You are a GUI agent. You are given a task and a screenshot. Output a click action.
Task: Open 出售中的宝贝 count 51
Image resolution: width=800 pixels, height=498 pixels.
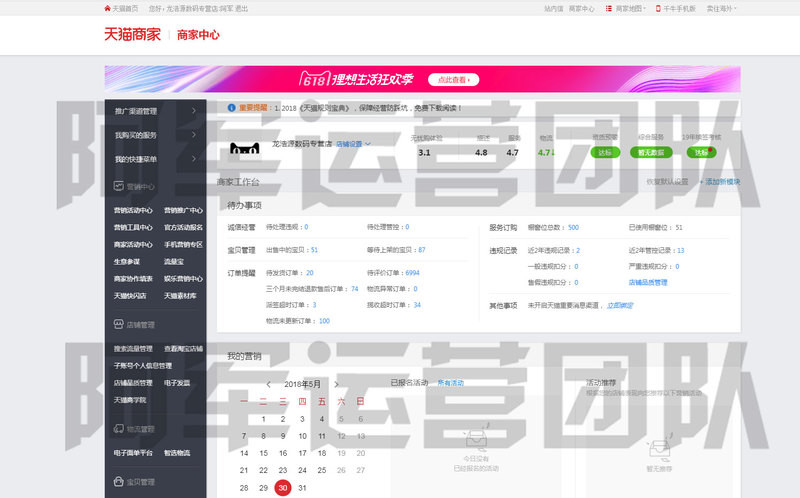coord(314,250)
